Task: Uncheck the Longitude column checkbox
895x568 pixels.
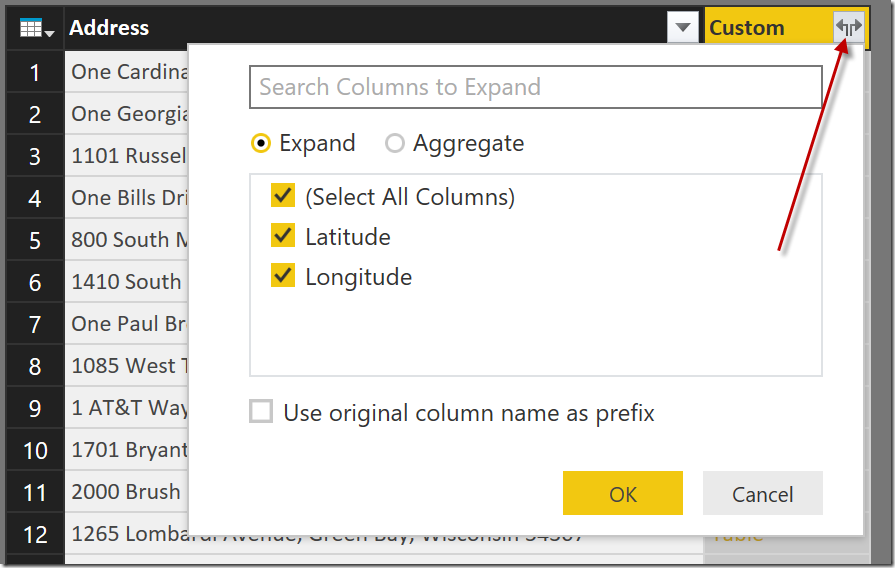Action: click(283, 276)
